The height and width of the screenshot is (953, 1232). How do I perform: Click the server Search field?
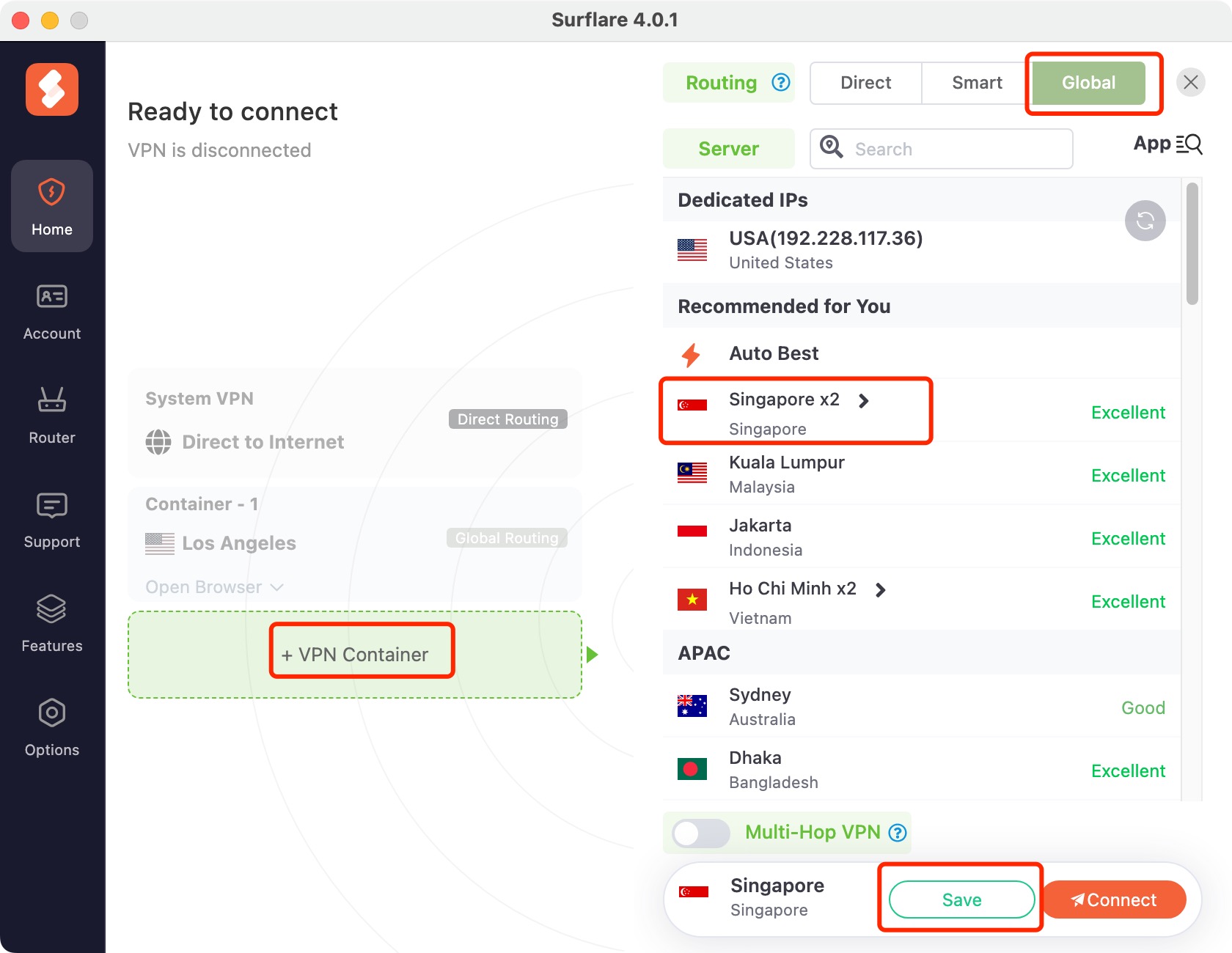pos(941,149)
